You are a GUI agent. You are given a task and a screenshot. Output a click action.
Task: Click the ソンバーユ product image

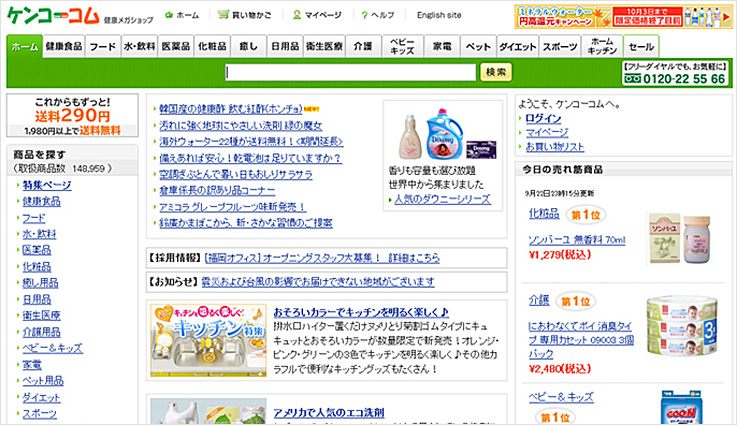click(680, 238)
